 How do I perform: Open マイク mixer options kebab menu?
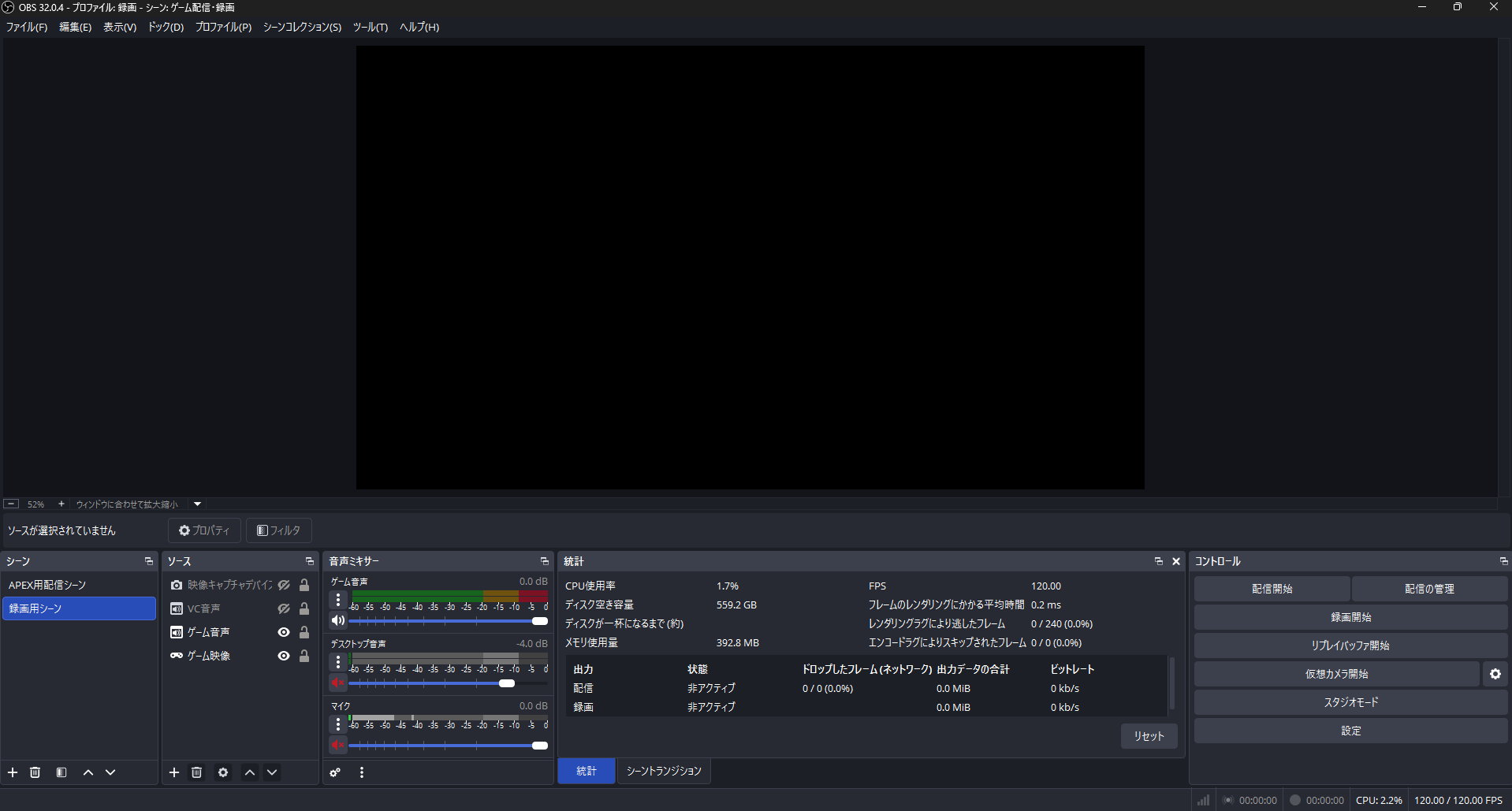pos(337,724)
